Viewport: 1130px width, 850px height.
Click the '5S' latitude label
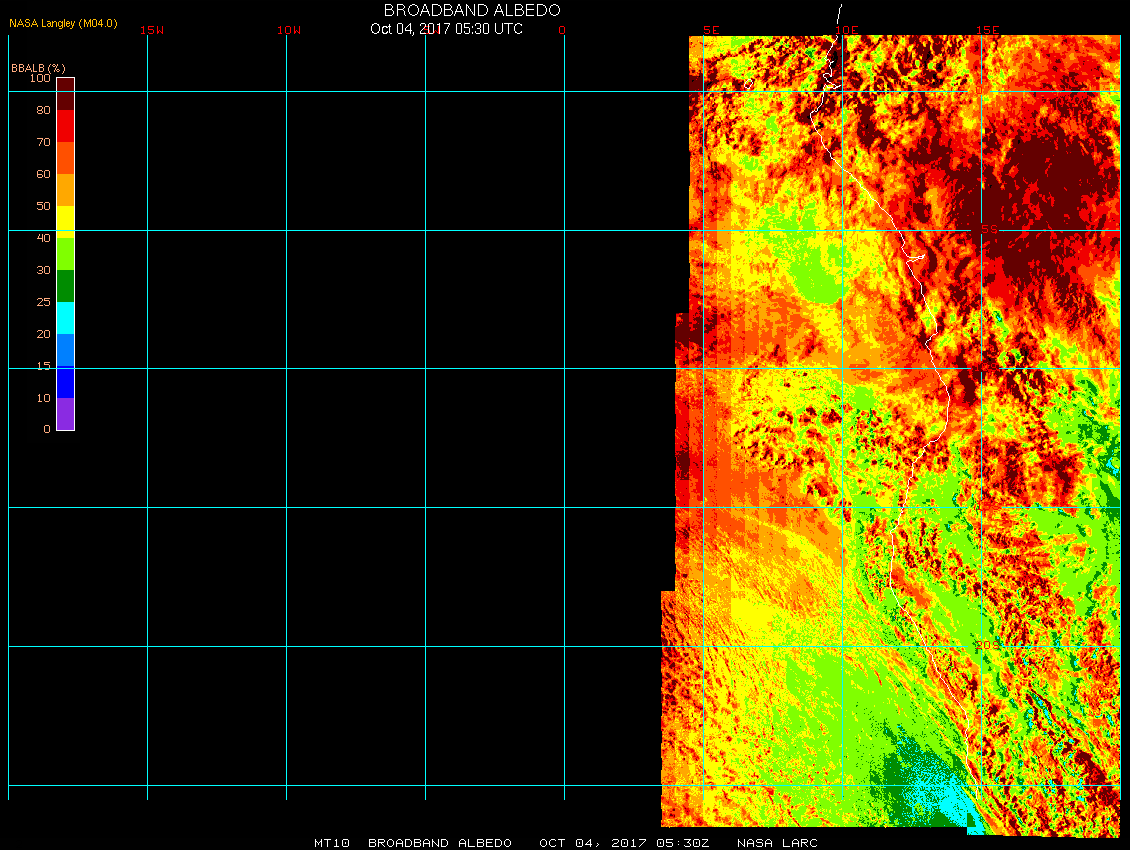pyautogui.click(x=989, y=229)
